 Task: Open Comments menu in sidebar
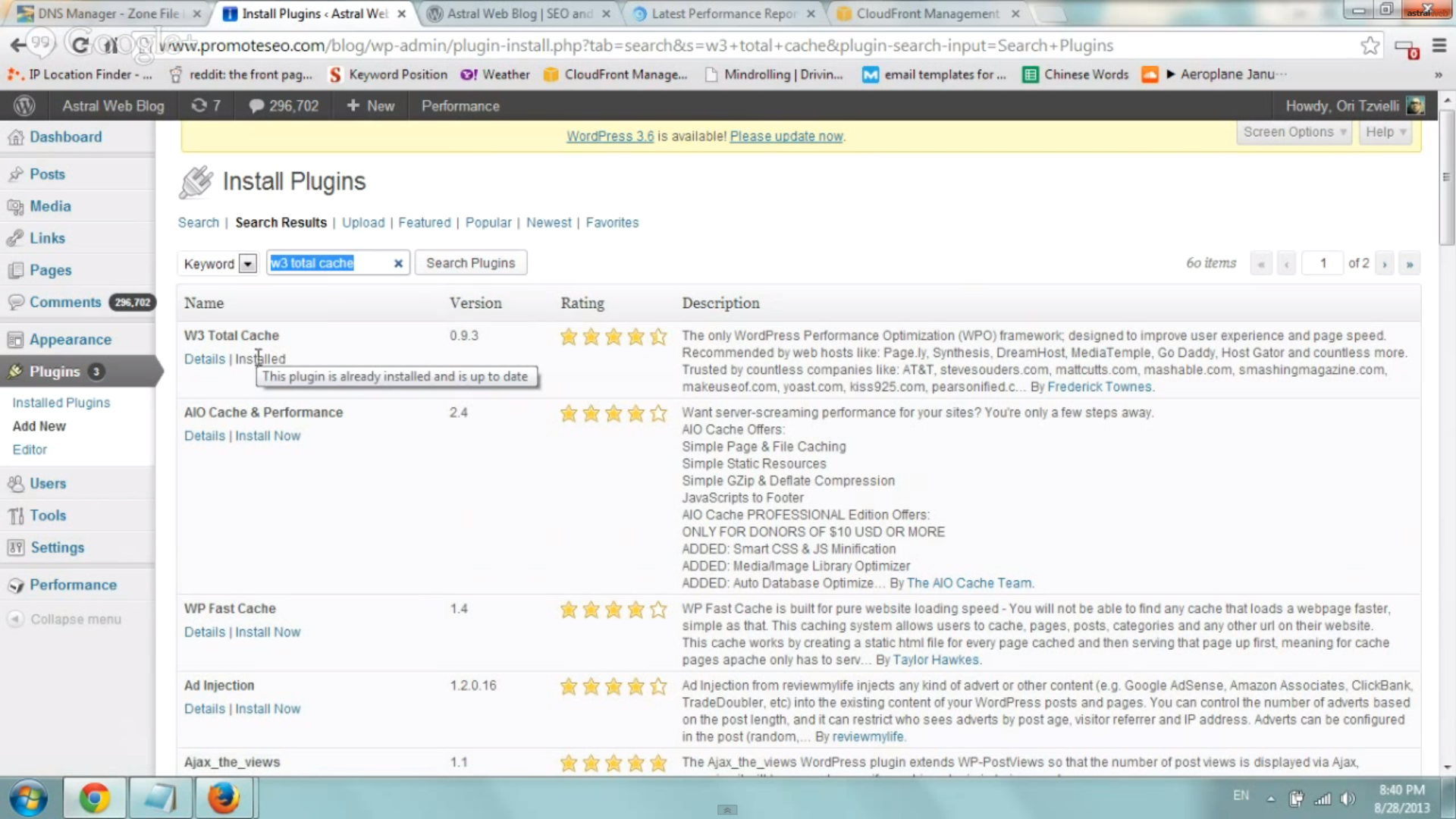65,302
